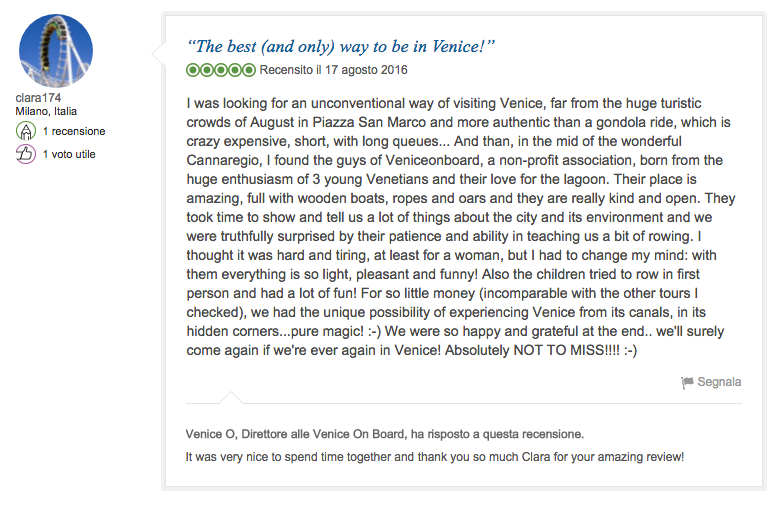The height and width of the screenshot is (509, 784).
Task: Open the clara174 username profile
Action: 41,97
